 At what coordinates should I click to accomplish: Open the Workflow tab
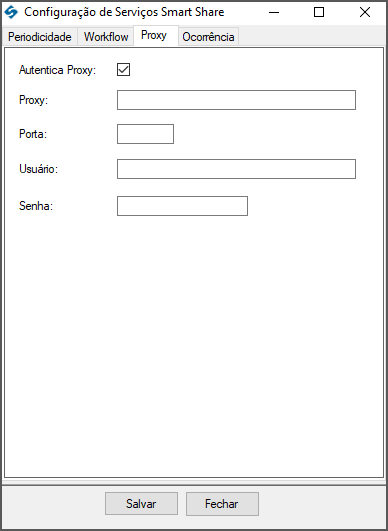click(106, 37)
